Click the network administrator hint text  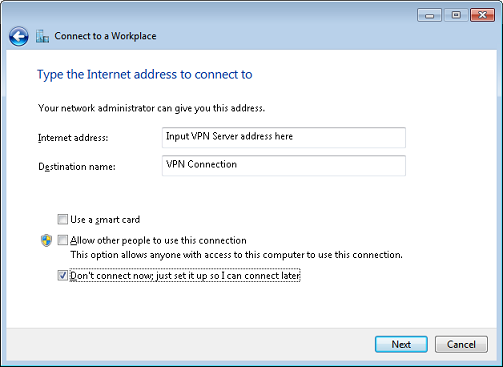click(151, 108)
